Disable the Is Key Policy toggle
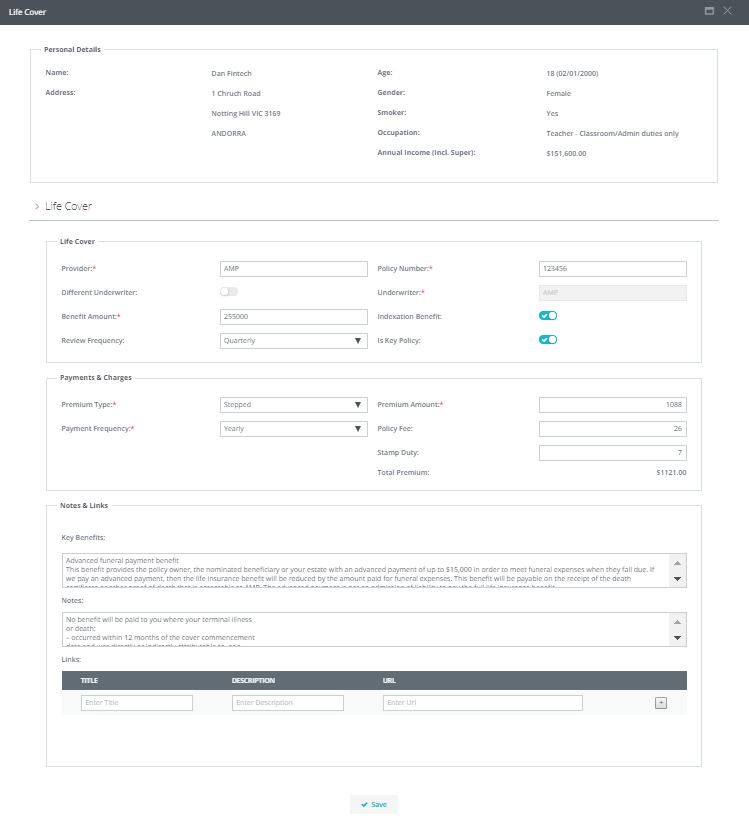 point(548,340)
